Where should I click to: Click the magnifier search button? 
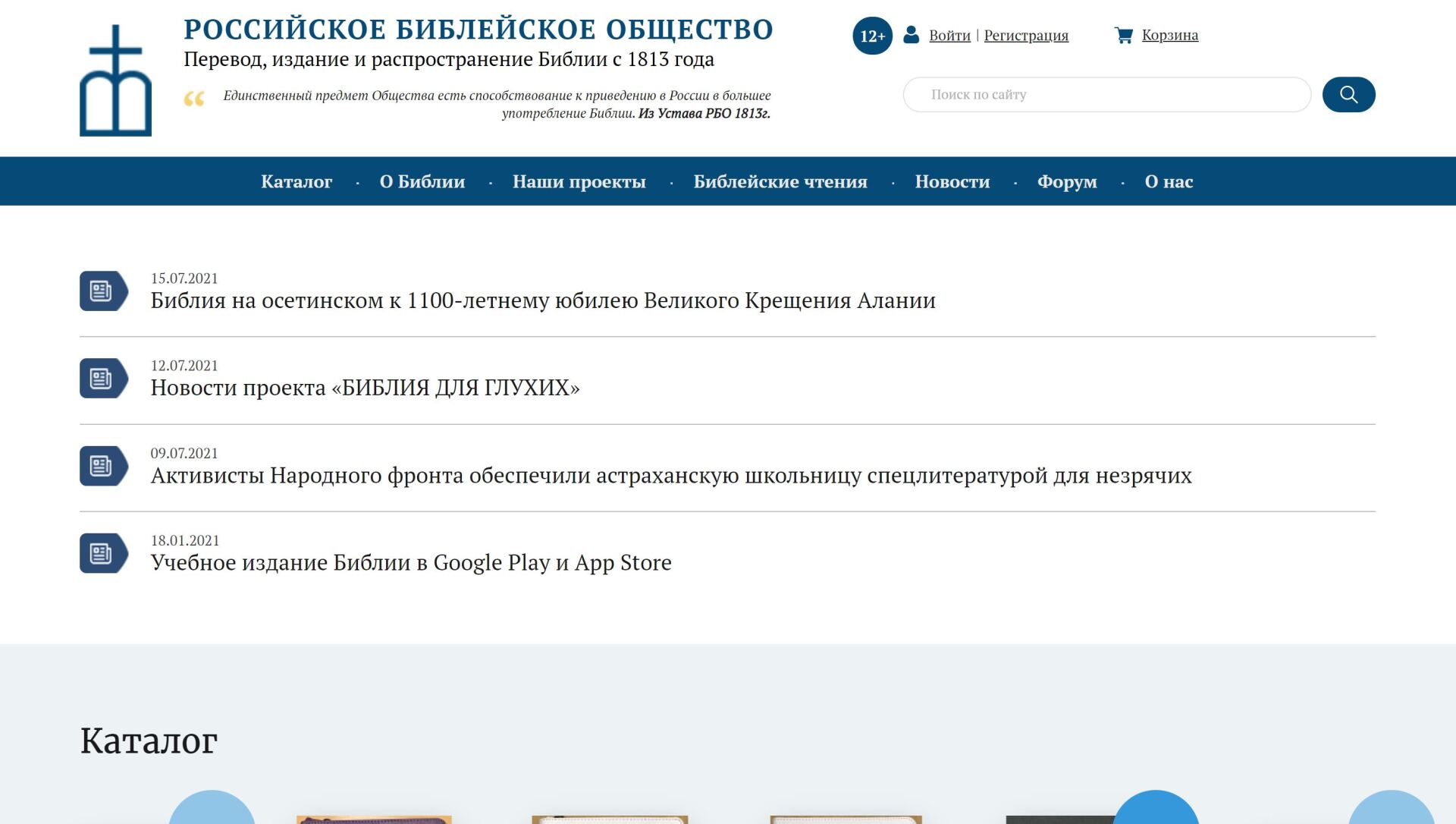click(x=1348, y=95)
